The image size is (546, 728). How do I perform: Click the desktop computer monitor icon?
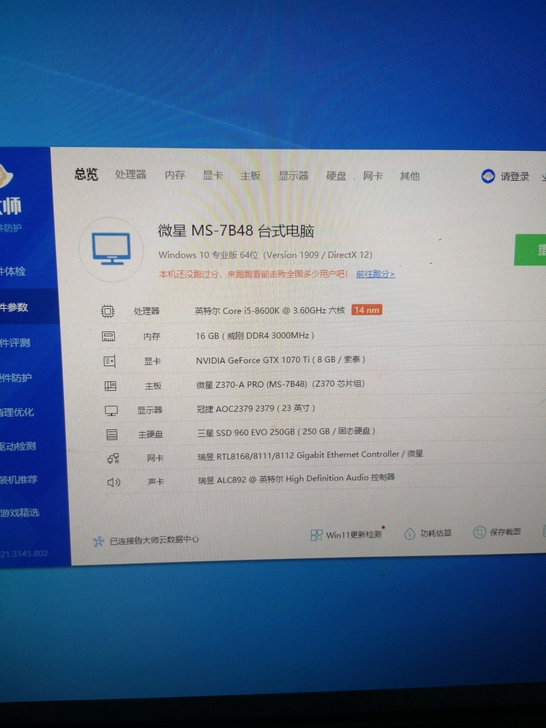111,249
